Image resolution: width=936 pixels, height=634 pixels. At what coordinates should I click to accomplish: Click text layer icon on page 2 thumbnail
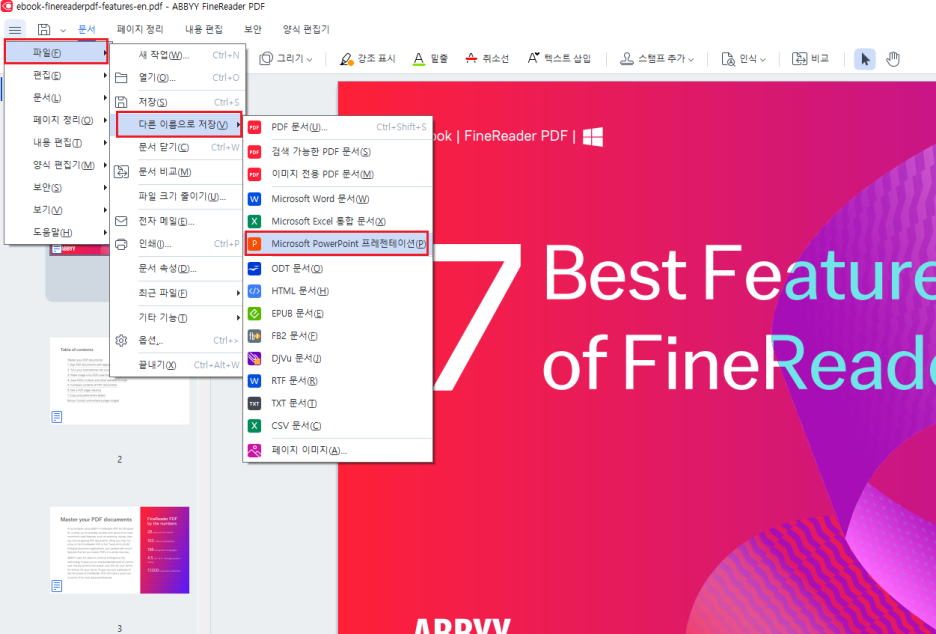57,417
